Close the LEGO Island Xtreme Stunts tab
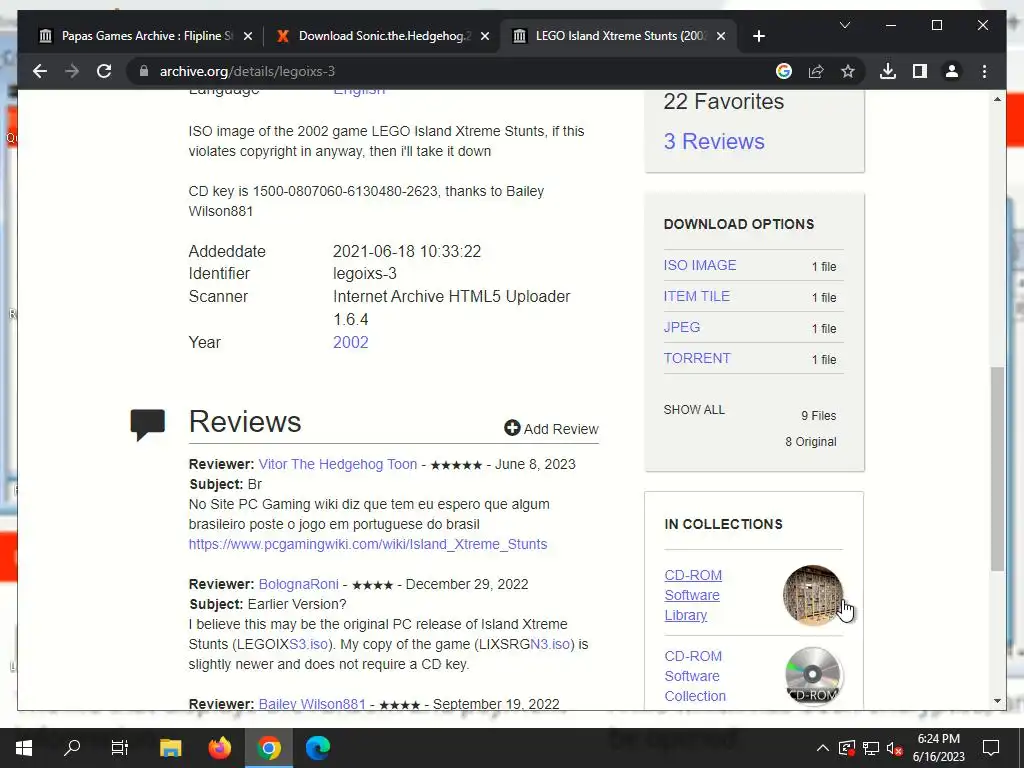 coord(721,36)
